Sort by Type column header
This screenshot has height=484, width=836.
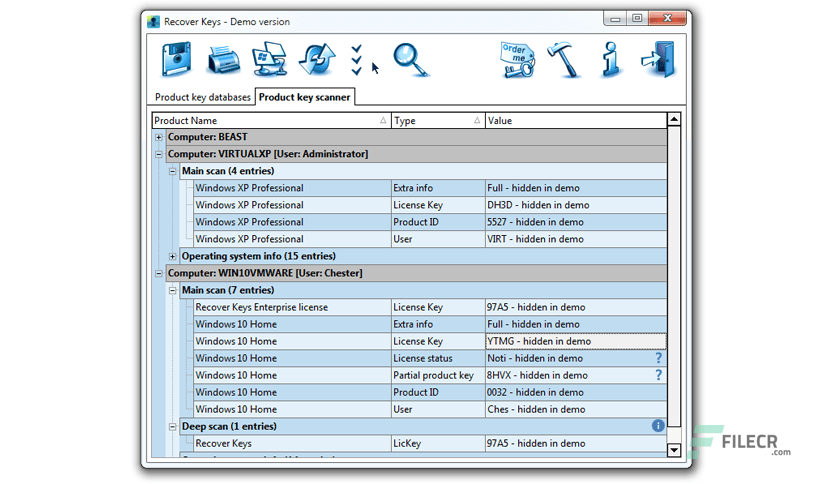pos(438,120)
